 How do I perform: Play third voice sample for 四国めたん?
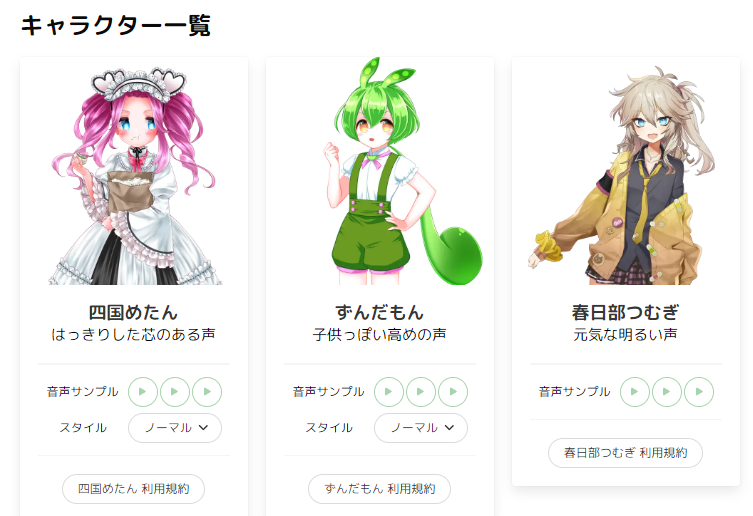[x=207, y=392]
